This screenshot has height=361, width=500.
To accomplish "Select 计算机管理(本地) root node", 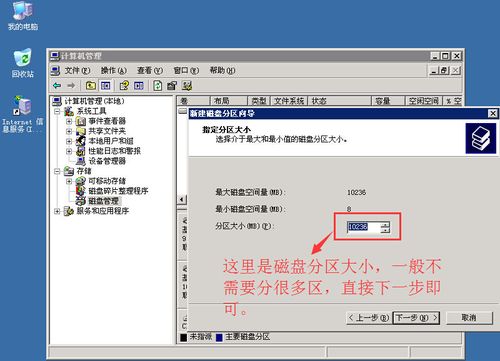I will point(94,101).
